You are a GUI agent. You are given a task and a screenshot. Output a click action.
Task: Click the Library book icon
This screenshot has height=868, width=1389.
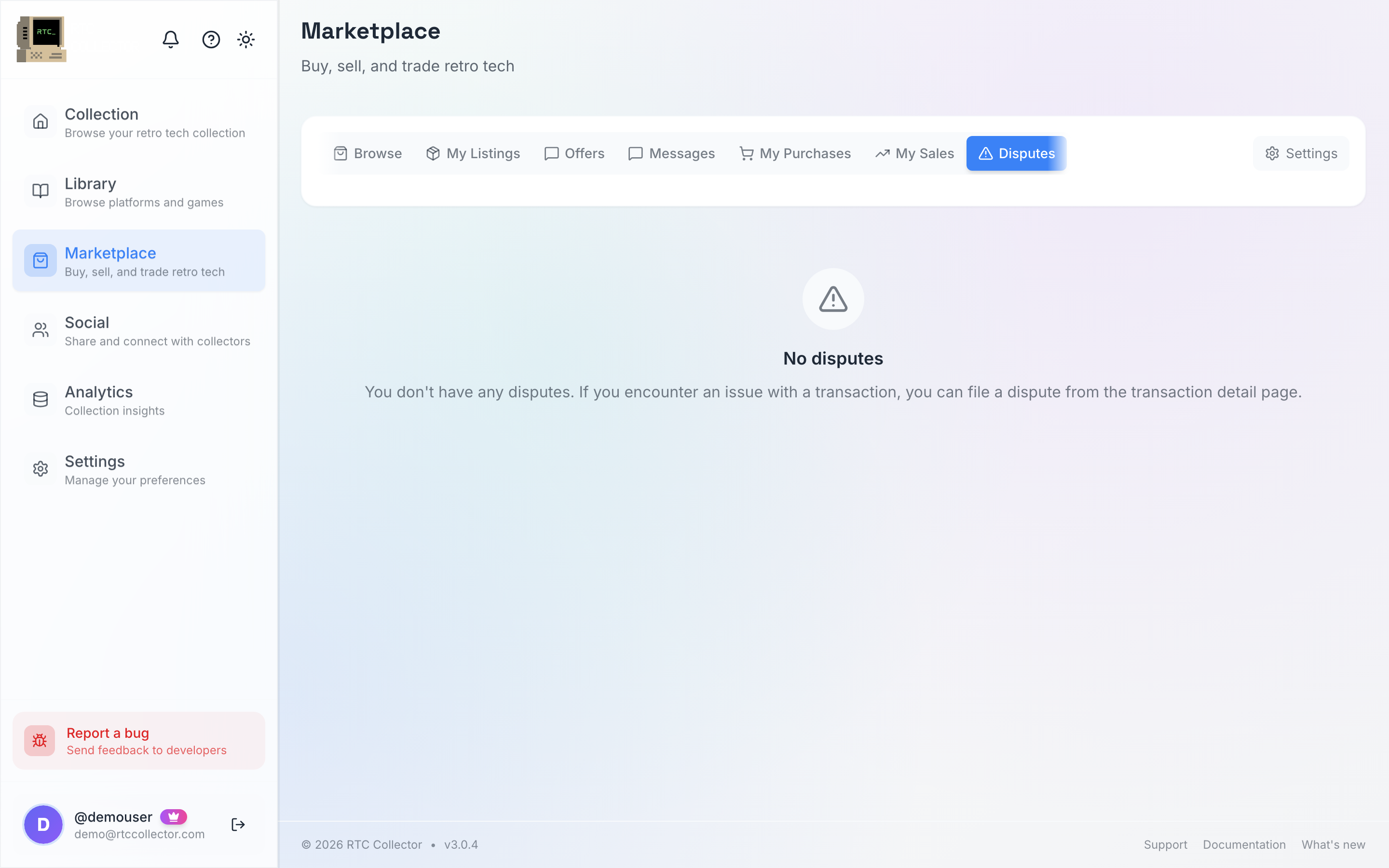coord(40,191)
